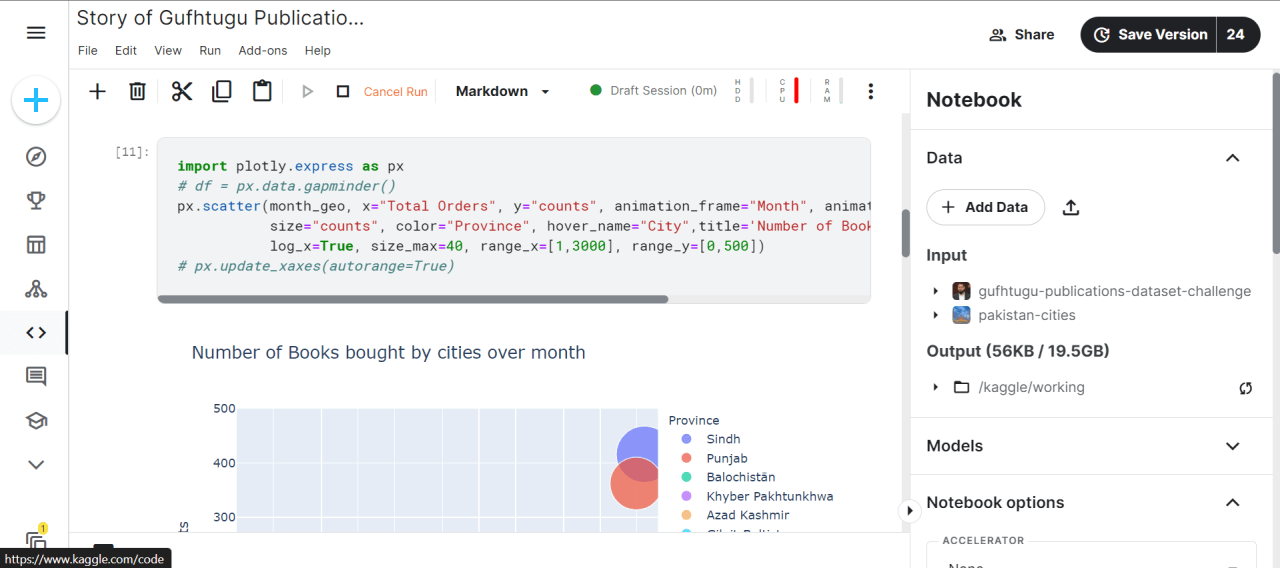This screenshot has width=1280, height=568.
Task: Click the blue plus Create button
Action: click(36, 100)
